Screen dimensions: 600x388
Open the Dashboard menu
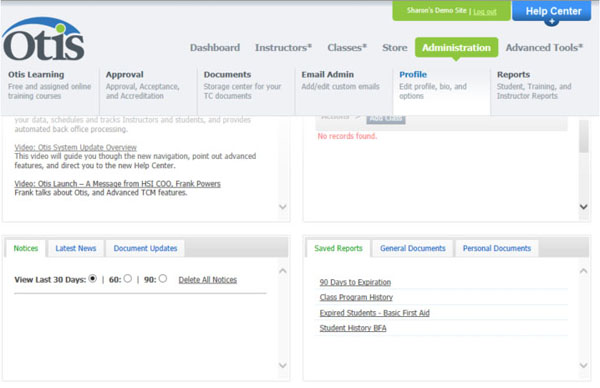coord(215,47)
